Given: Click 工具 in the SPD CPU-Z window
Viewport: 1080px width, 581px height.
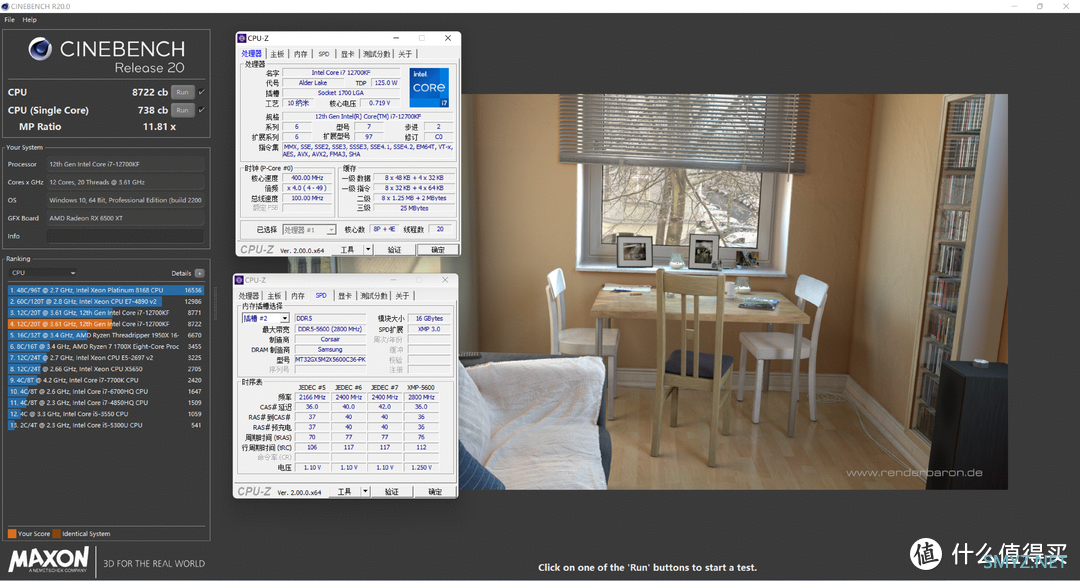Looking at the screenshot, I should point(344,492).
